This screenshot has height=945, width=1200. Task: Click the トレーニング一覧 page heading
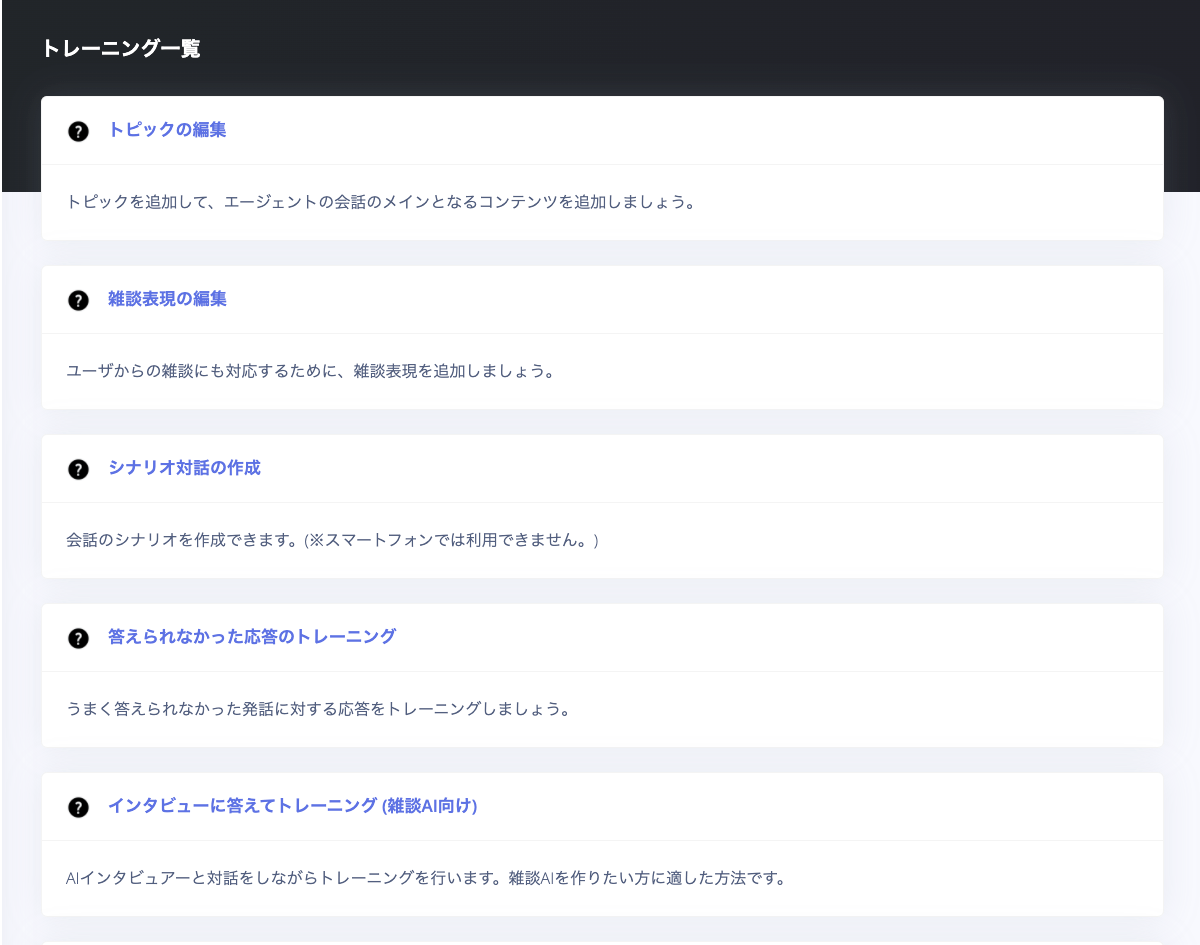click(x=121, y=48)
